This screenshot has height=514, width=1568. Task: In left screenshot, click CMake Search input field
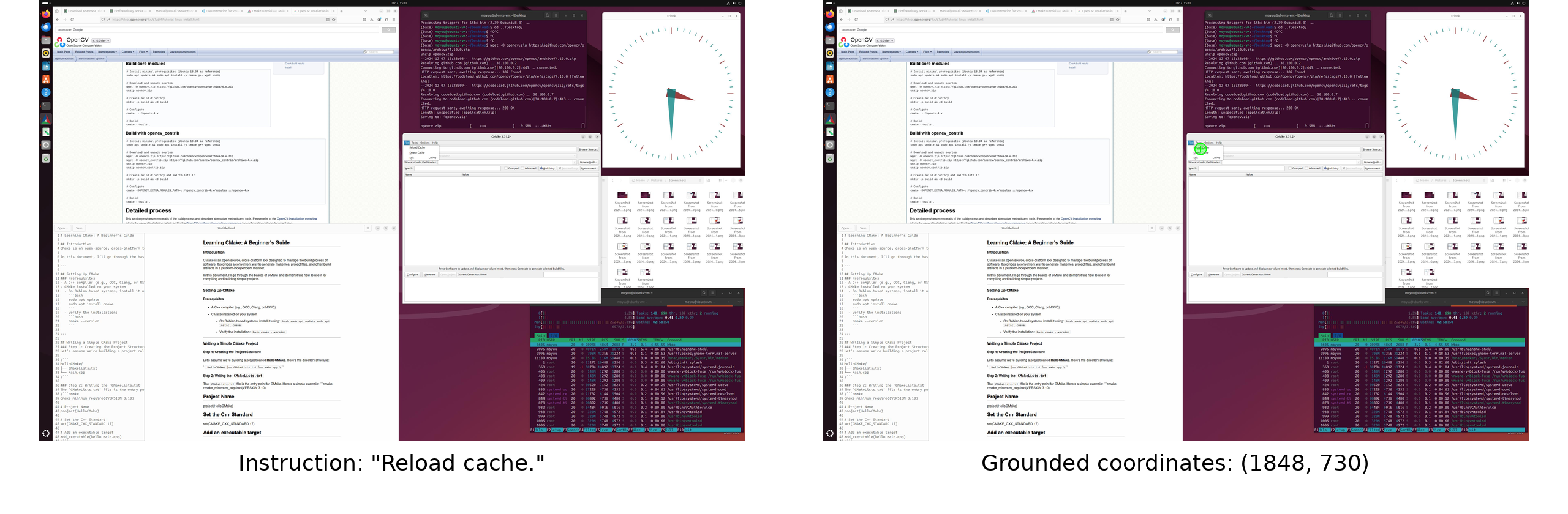click(457, 168)
